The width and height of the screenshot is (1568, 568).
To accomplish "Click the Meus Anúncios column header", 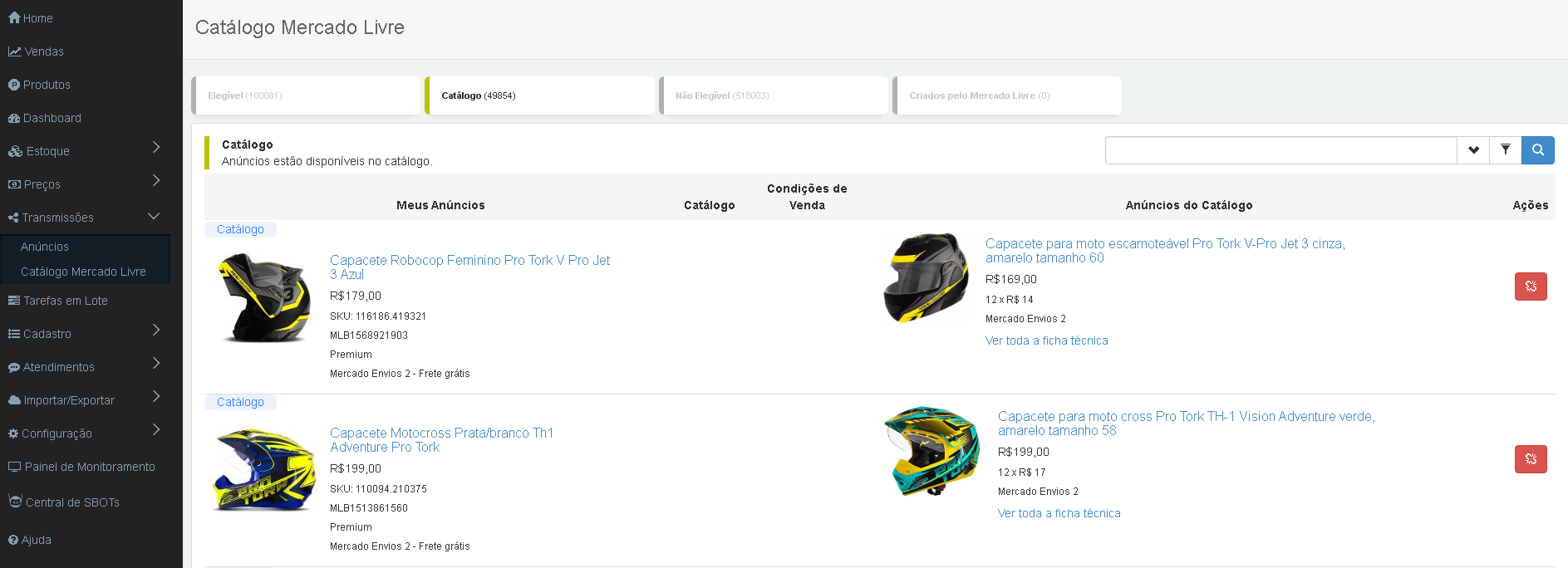I will click(440, 205).
